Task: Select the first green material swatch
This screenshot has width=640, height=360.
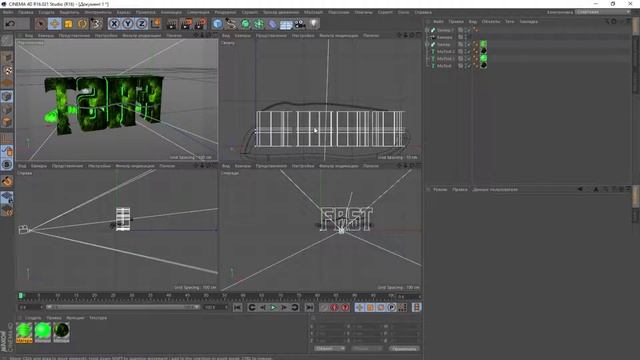Action: 24,332
